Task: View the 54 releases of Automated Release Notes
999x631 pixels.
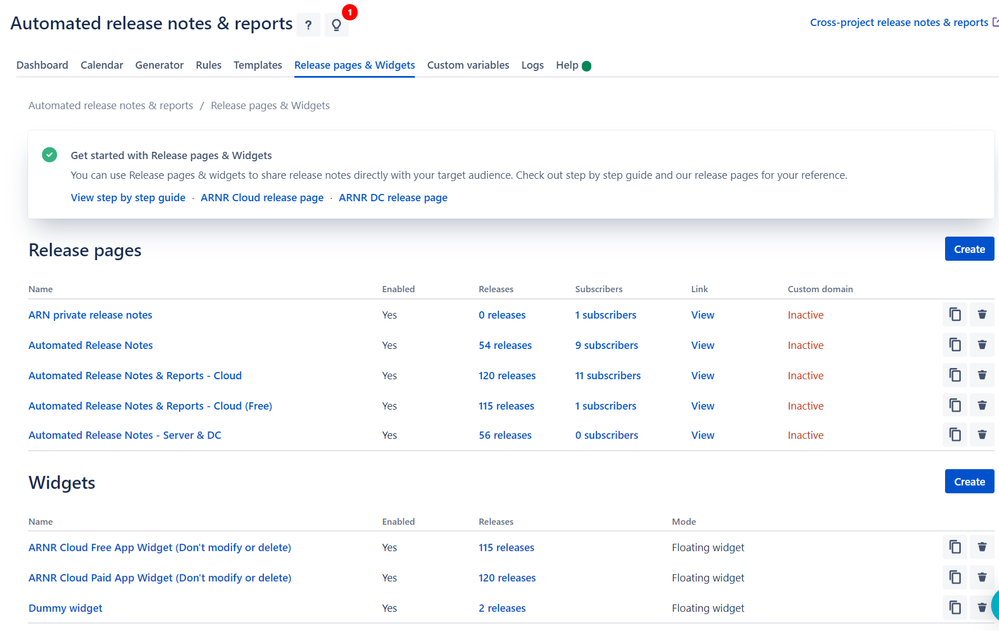Action: (x=506, y=344)
